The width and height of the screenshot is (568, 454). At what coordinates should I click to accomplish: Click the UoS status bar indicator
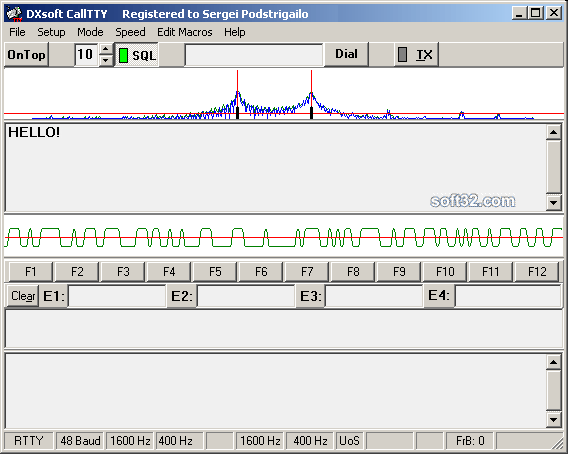point(349,441)
